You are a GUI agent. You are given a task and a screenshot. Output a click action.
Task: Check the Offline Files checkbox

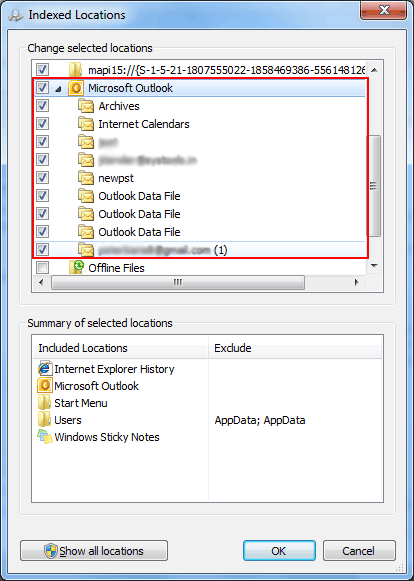tap(42, 267)
